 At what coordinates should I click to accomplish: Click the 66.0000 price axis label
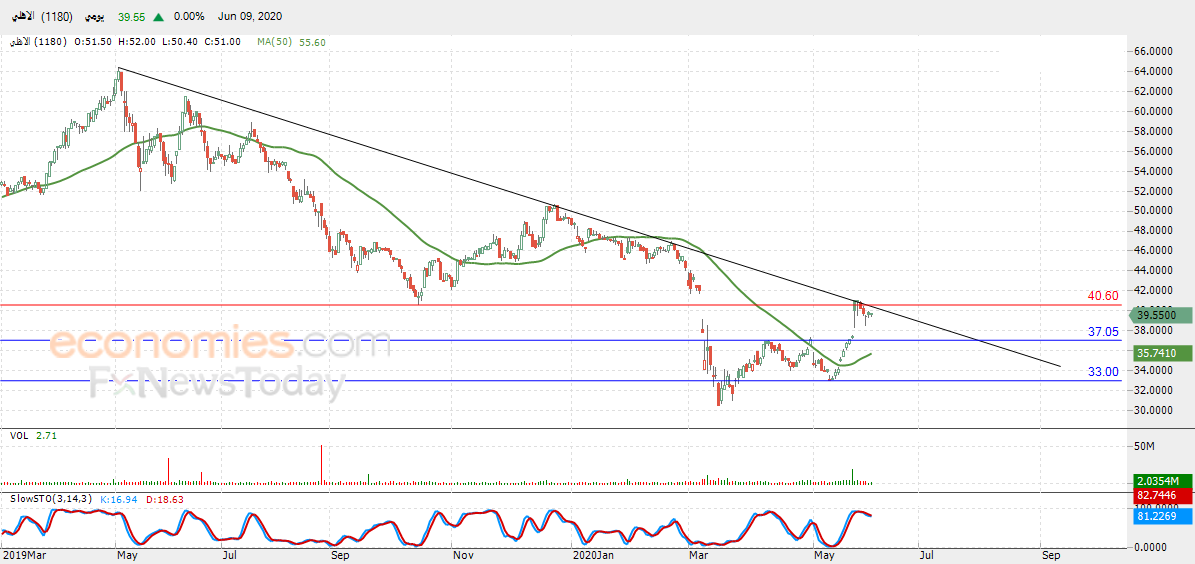coord(1150,52)
